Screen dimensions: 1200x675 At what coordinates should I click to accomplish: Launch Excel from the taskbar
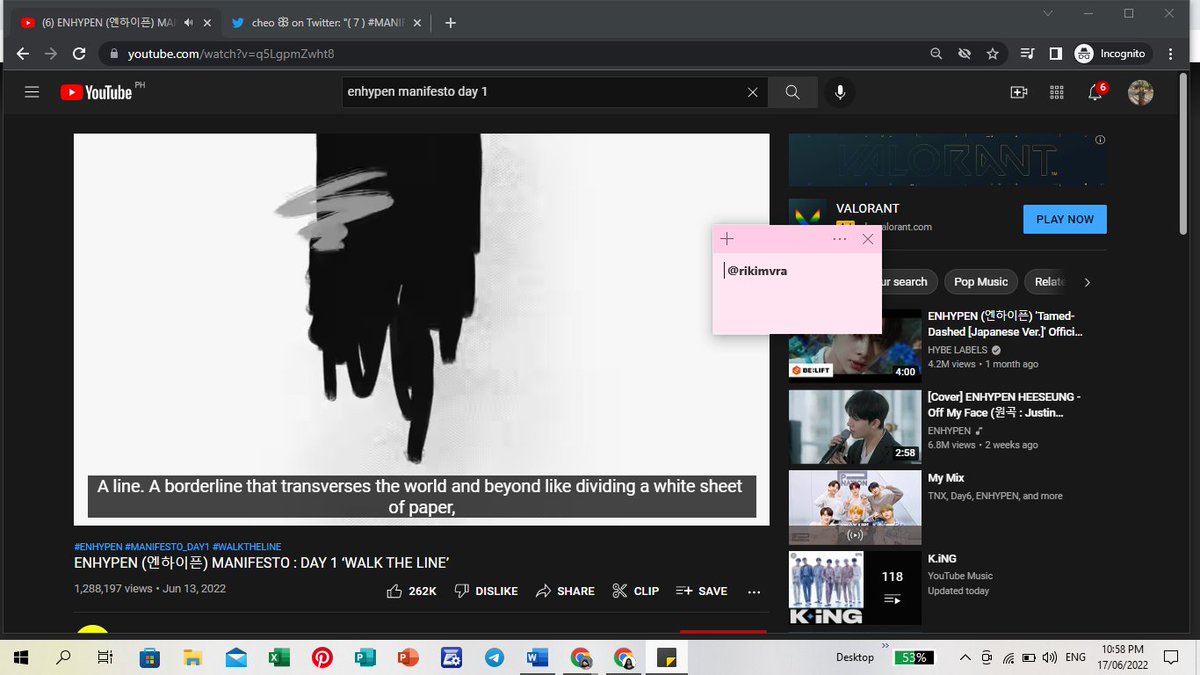pos(278,658)
